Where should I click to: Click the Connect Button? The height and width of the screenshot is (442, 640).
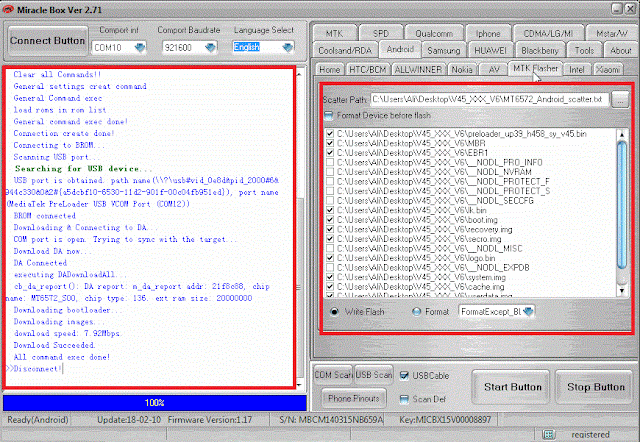pyautogui.click(x=48, y=40)
